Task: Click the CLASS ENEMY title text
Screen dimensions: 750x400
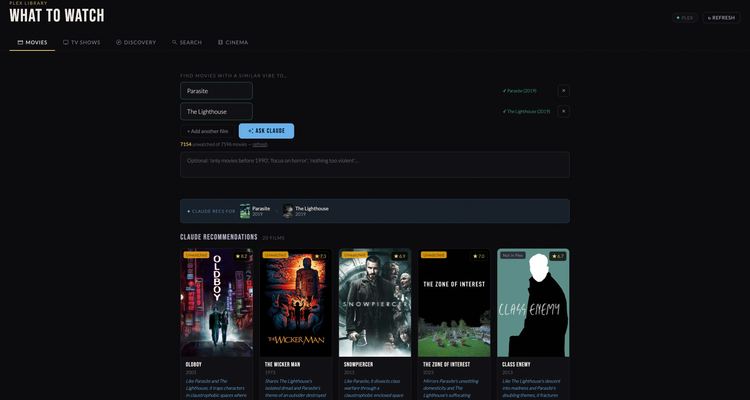Action: point(517,365)
